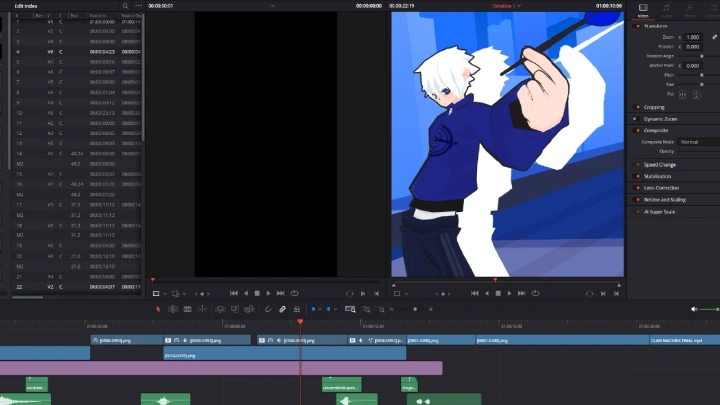Screen dimensions: 720x405
Task: Toggle loop in source viewer
Action: (x=295, y=293)
